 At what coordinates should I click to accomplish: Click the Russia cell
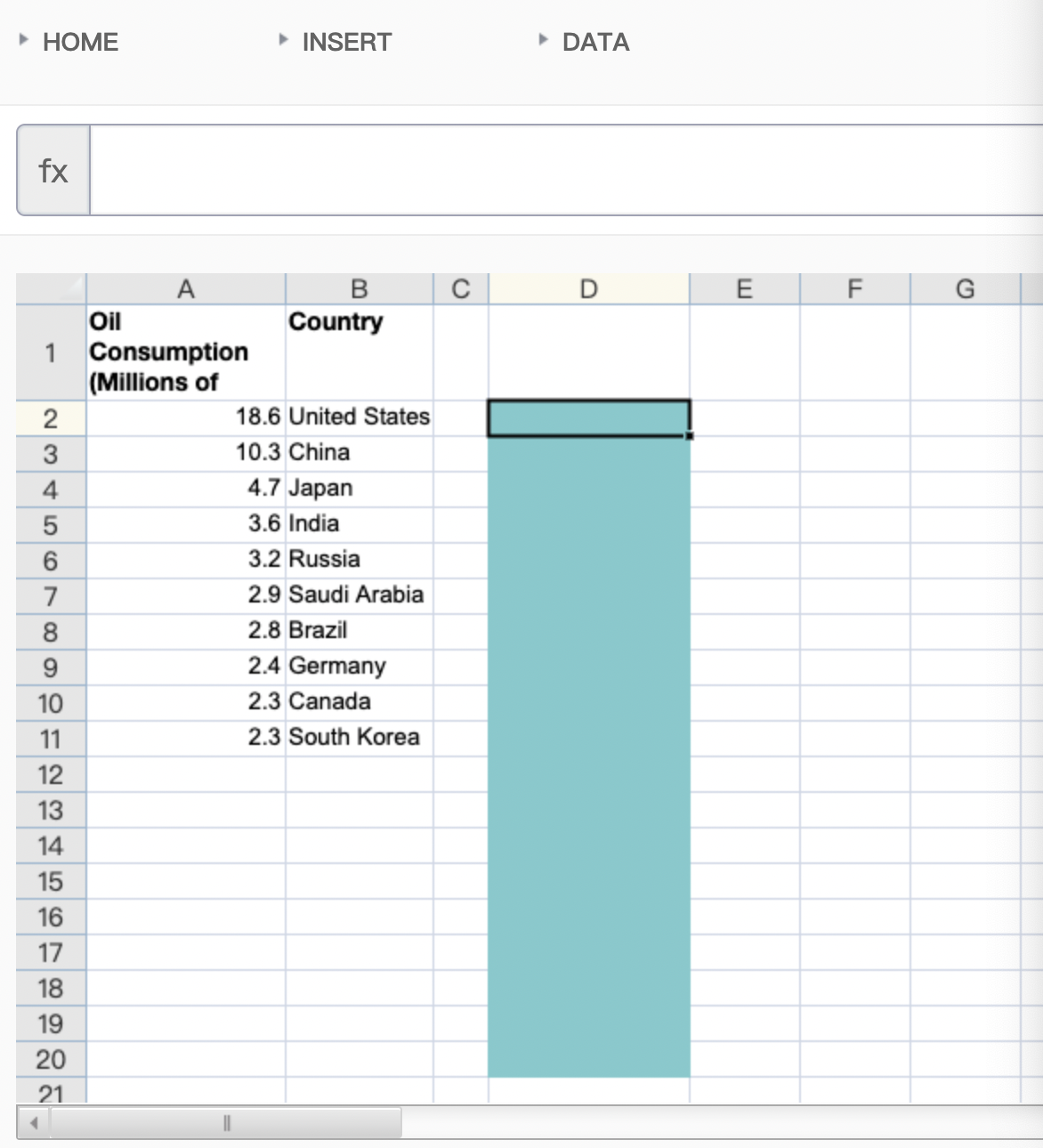(x=360, y=561)
